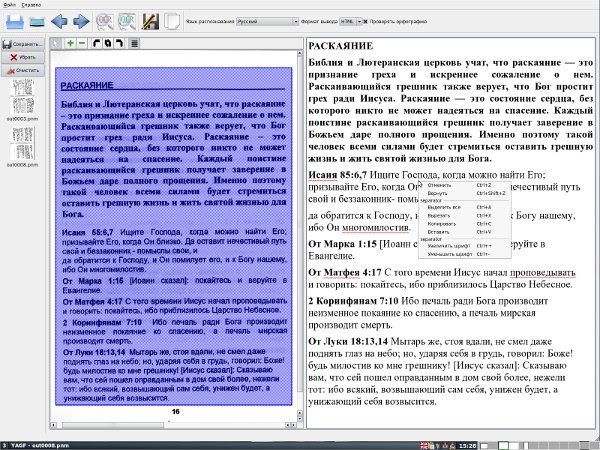Choose Отменить in context menu
600x450 pixels.
pos(465,185)
